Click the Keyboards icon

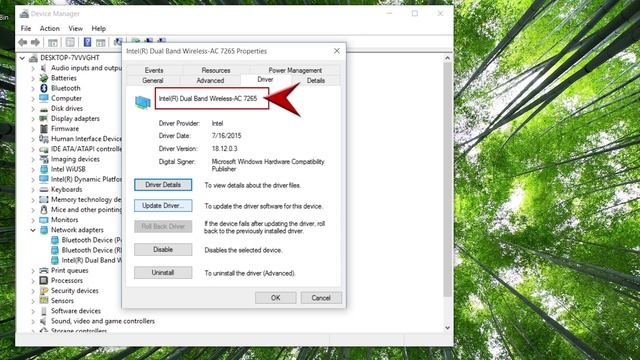(44, 189)
